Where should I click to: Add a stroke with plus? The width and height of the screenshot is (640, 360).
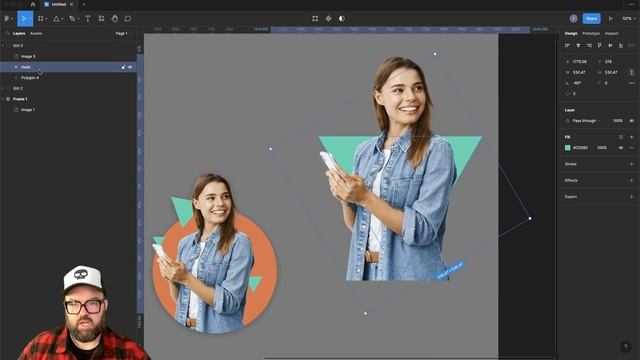click(x=631, y=164)
